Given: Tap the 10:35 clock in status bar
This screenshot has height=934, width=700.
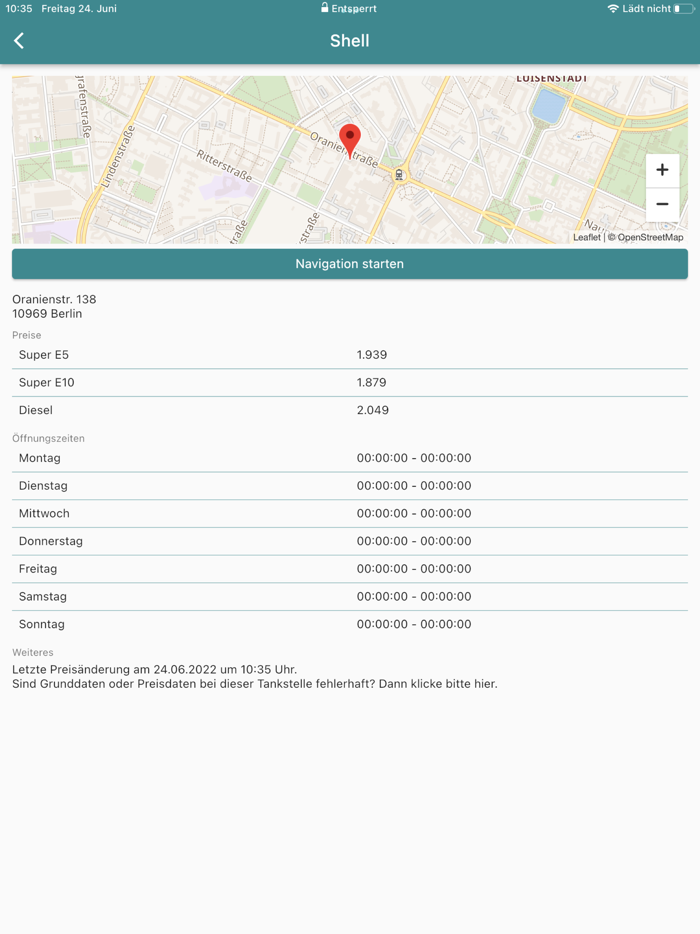Looking at the screenshot, I should pyautogui.click(x=19, y=8).
